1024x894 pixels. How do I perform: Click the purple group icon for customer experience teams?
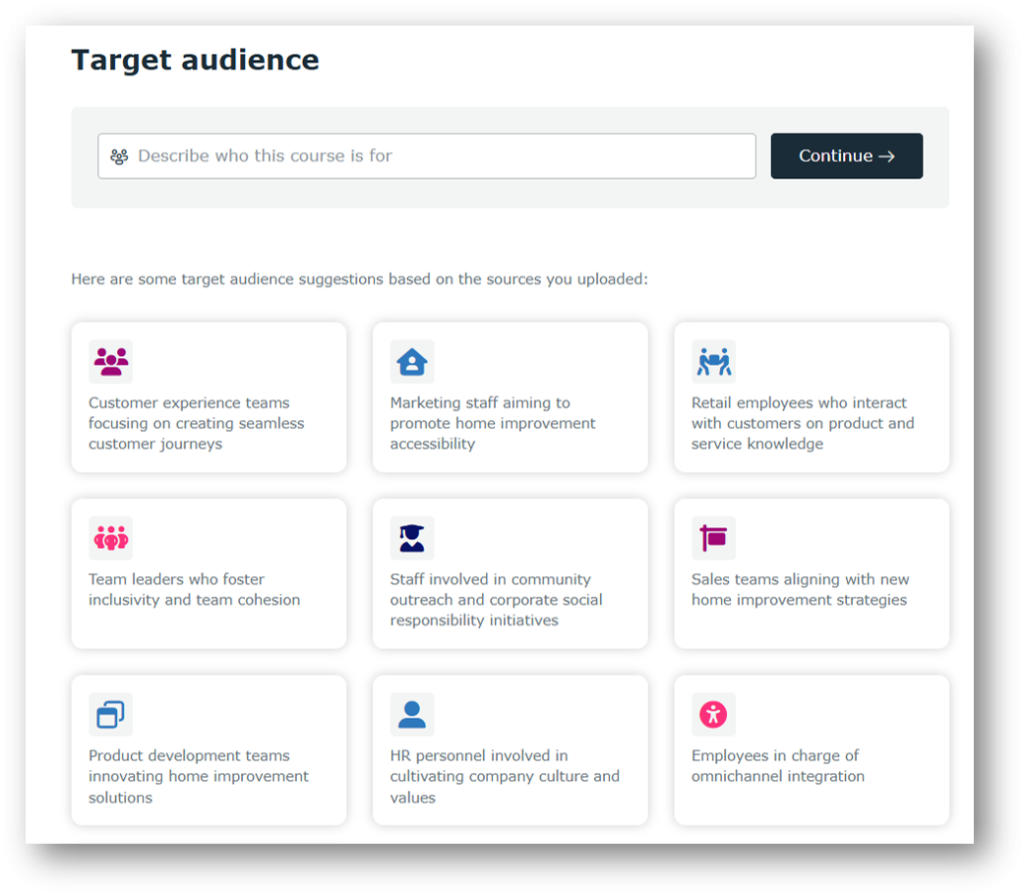pyautogui.click(x=110, y=362)
